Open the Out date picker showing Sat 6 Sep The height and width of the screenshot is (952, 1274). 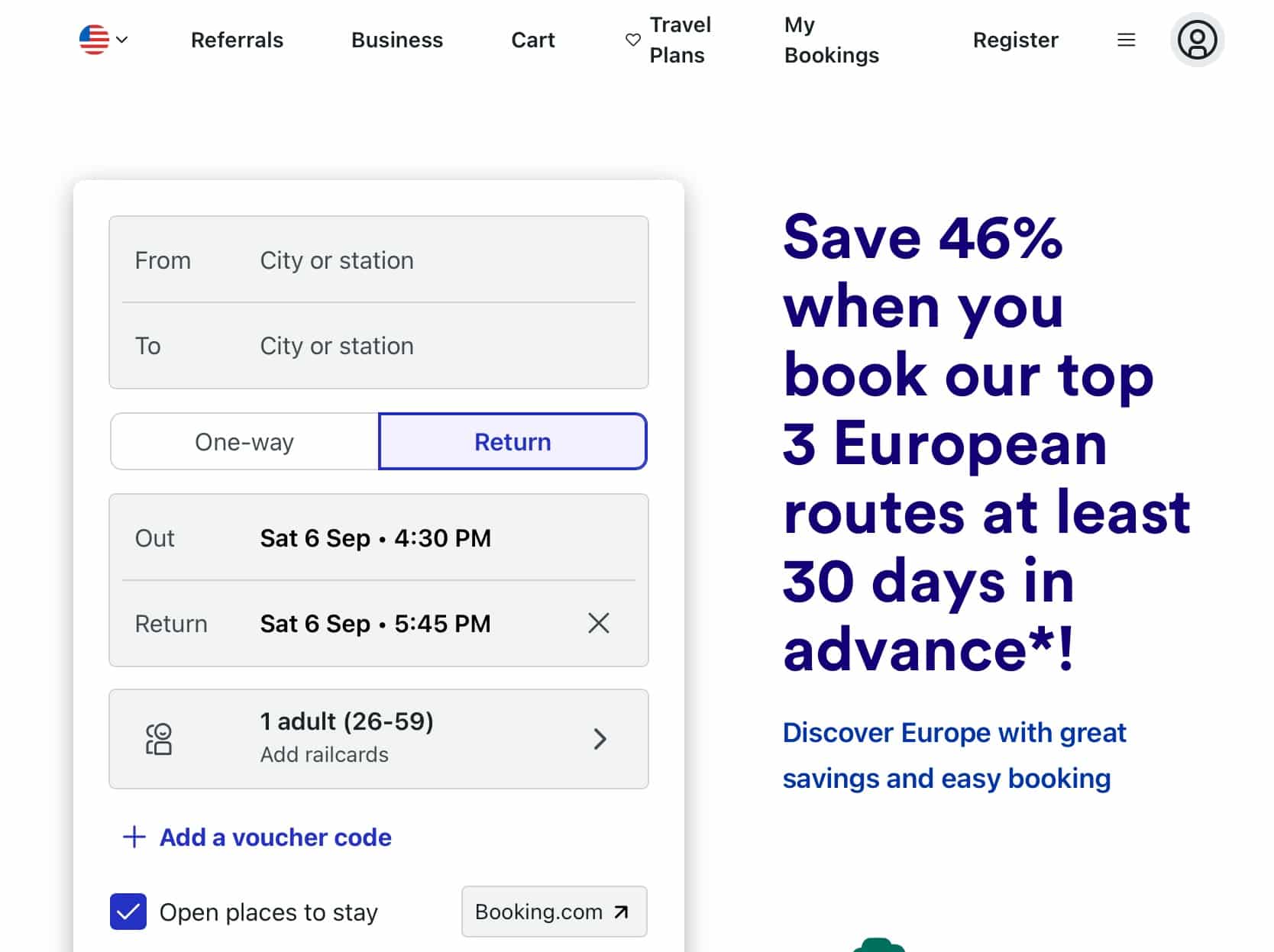click(375, 538)
